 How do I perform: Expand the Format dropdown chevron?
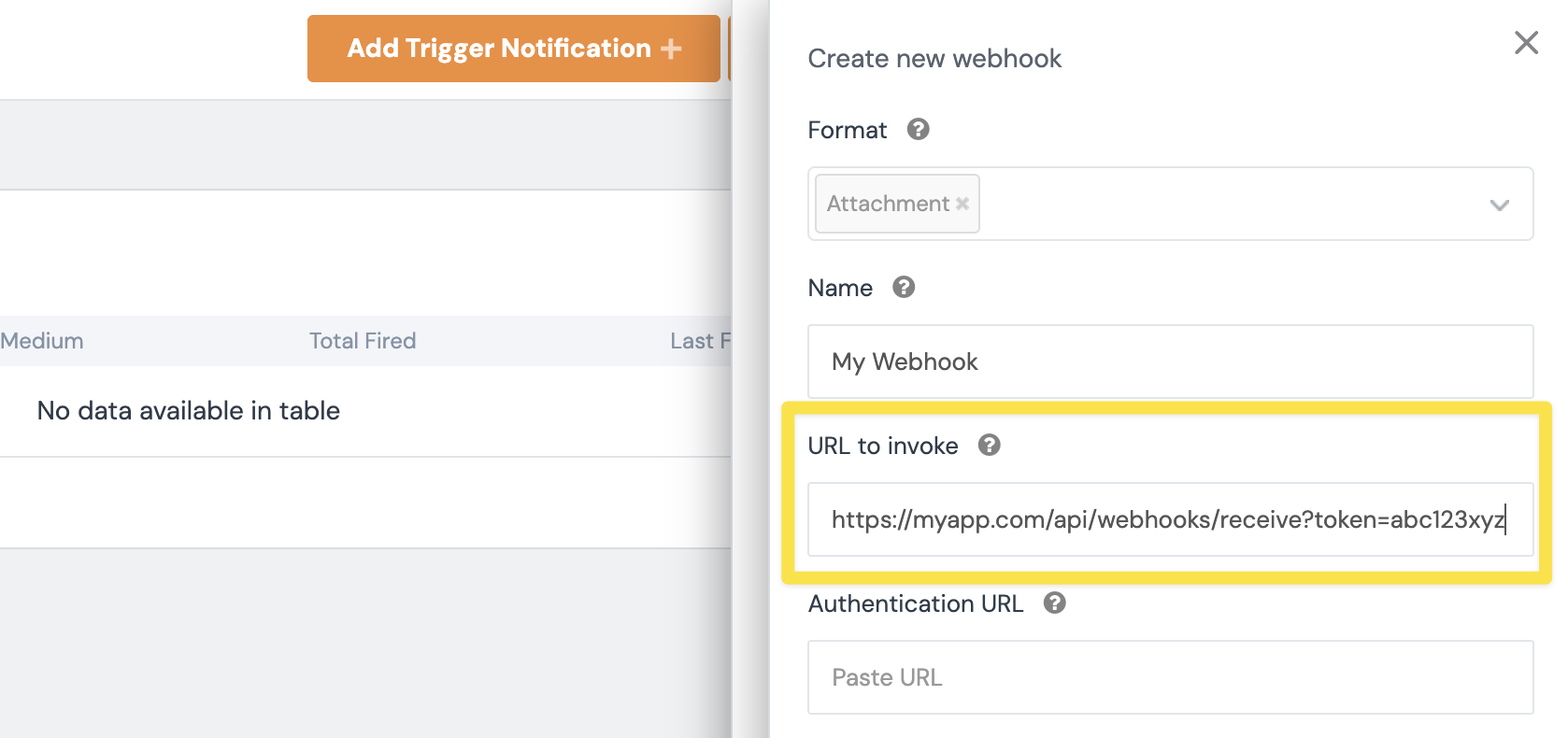(1499, 205)
